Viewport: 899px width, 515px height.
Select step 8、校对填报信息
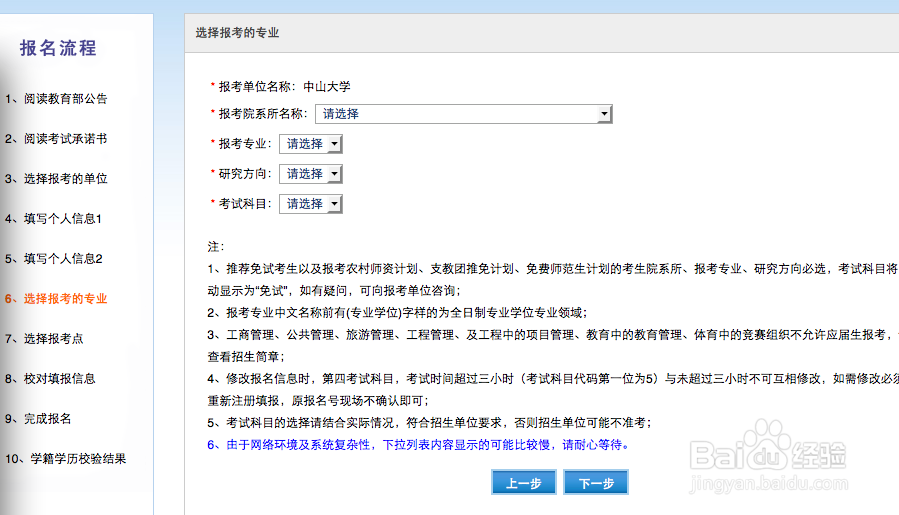click(x=50, y=379)
